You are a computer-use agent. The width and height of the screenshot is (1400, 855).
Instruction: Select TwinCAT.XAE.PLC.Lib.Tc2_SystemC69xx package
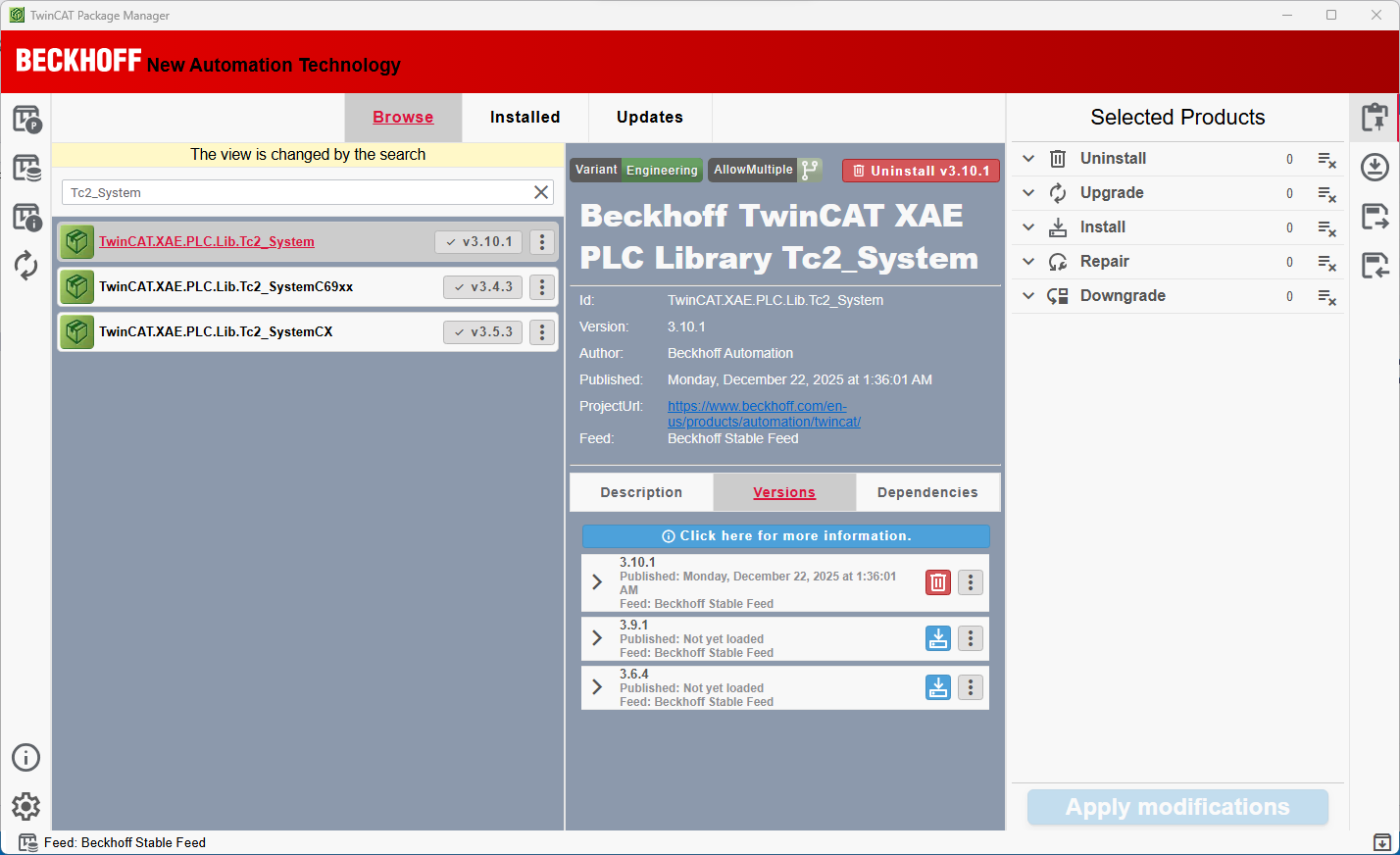click(x=226, y=286)
